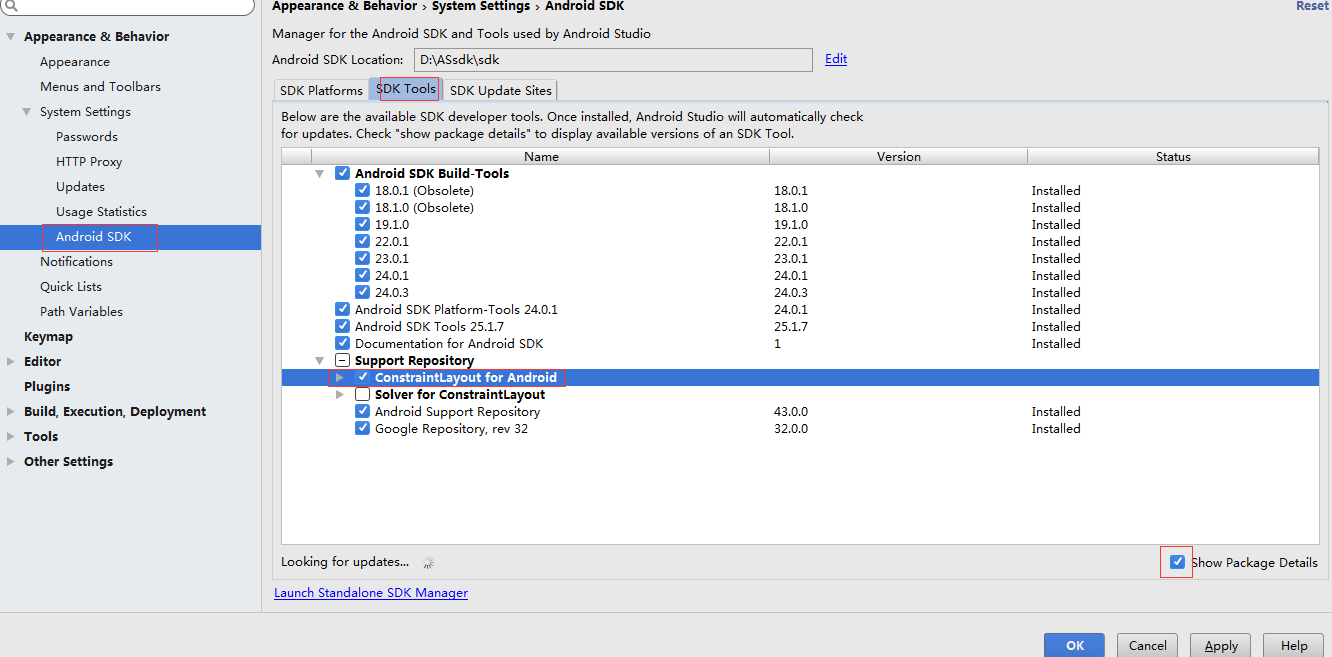The image size is (1332, 657).
Task: Sort table by Name column header
Action: [x=541, y=157]
